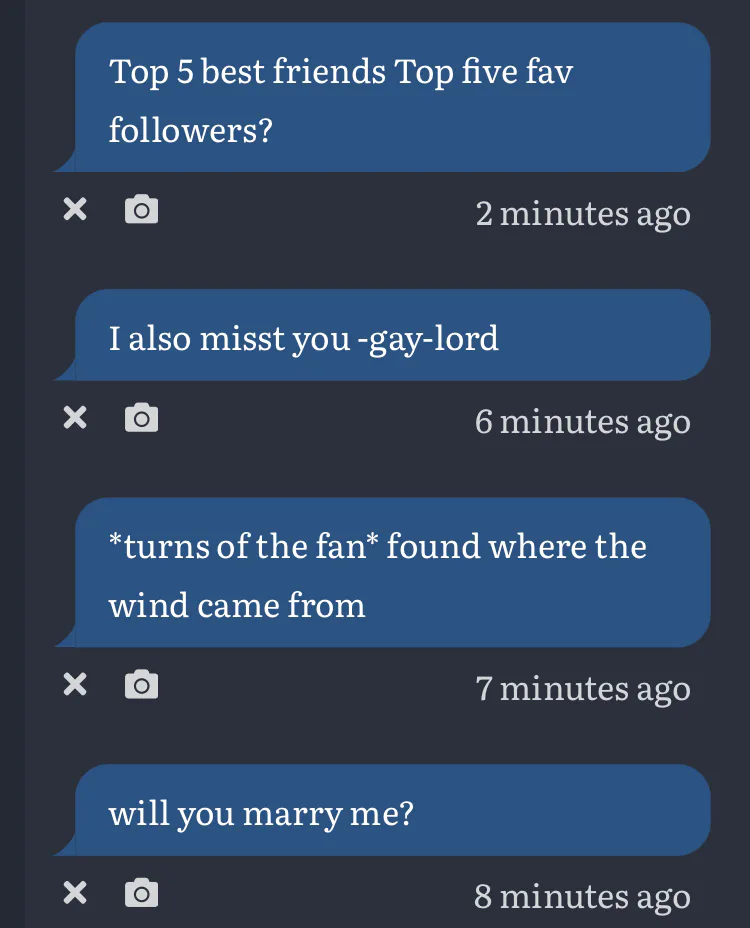Delete the "will you marry me?" message
Image resolution: width=750 pixels, height=928 pixels.
(x=75, y=893)
